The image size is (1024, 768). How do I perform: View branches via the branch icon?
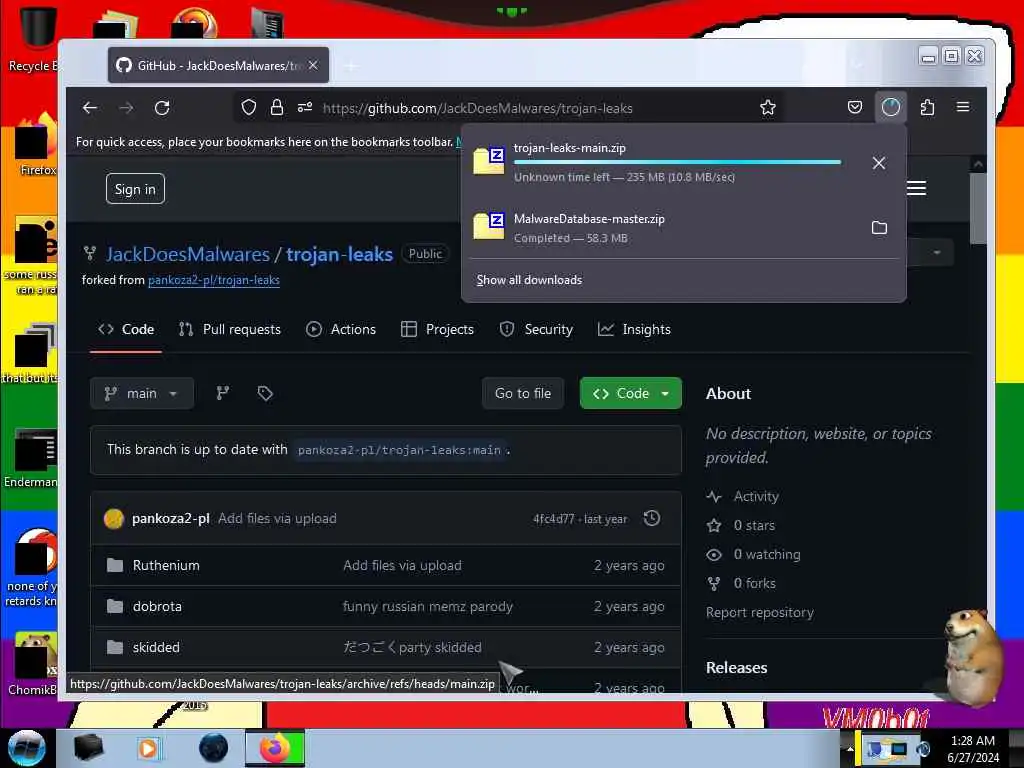(x=223, y=393)
